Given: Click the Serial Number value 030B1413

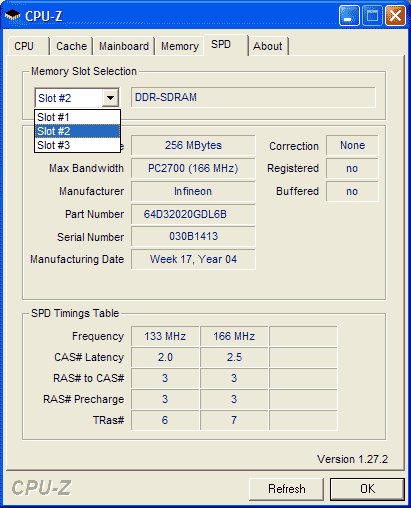Looking at the screenshot, I should coord(193,236).
